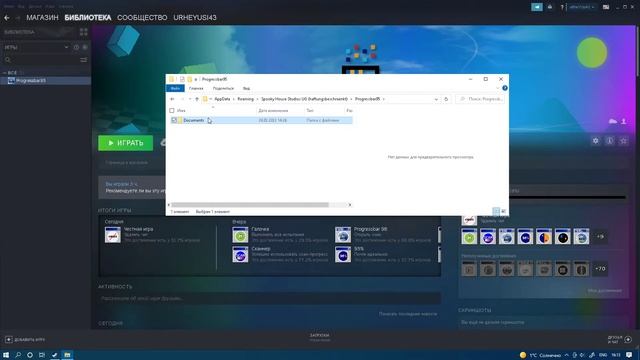Open advanced filter options beside the library search

84,60
